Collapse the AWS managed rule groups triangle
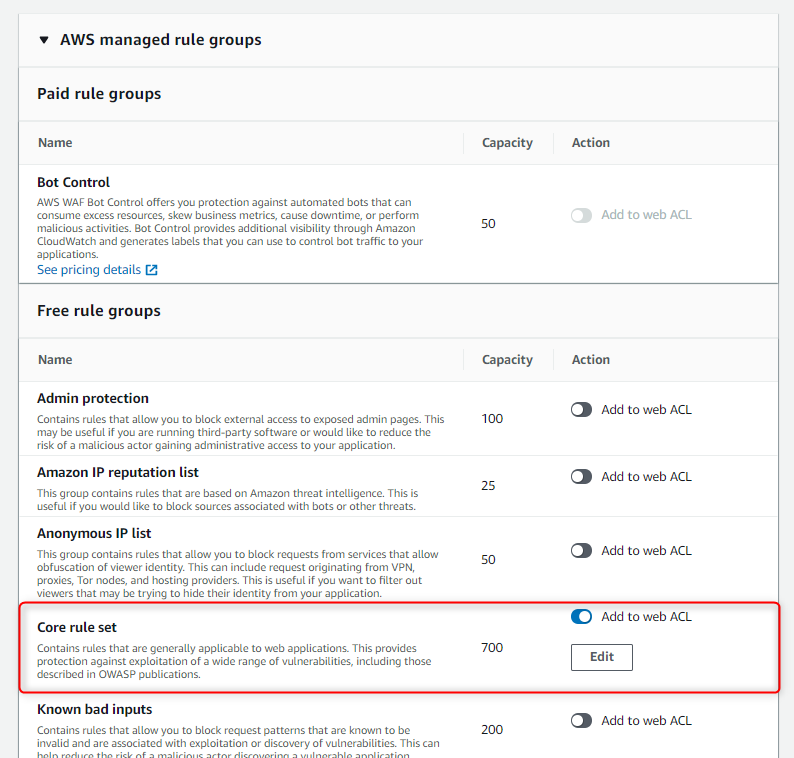 click(x=43, y=40)
